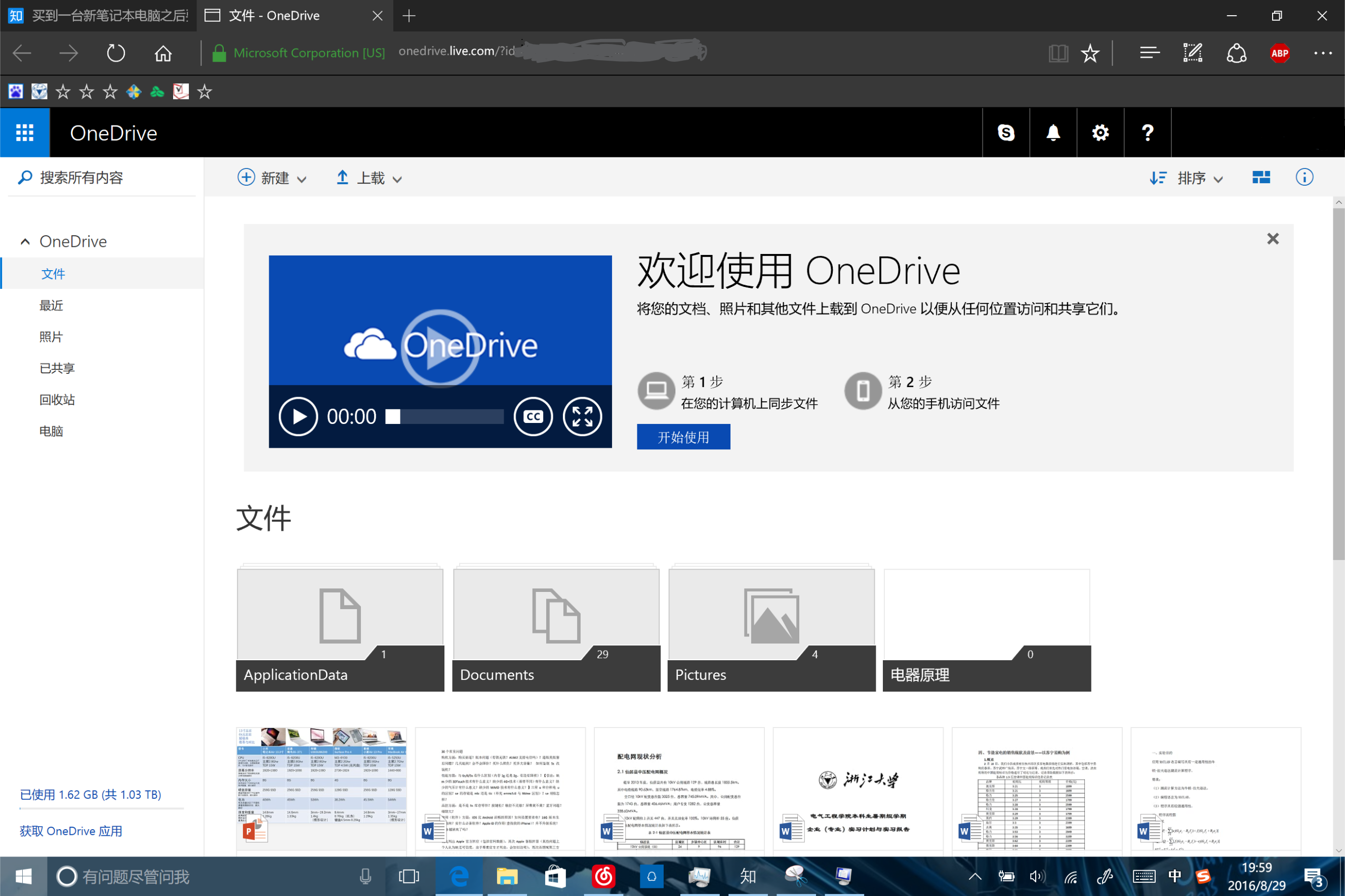Click the 开始使用 button
The image size is (1345, 896).
683,437
